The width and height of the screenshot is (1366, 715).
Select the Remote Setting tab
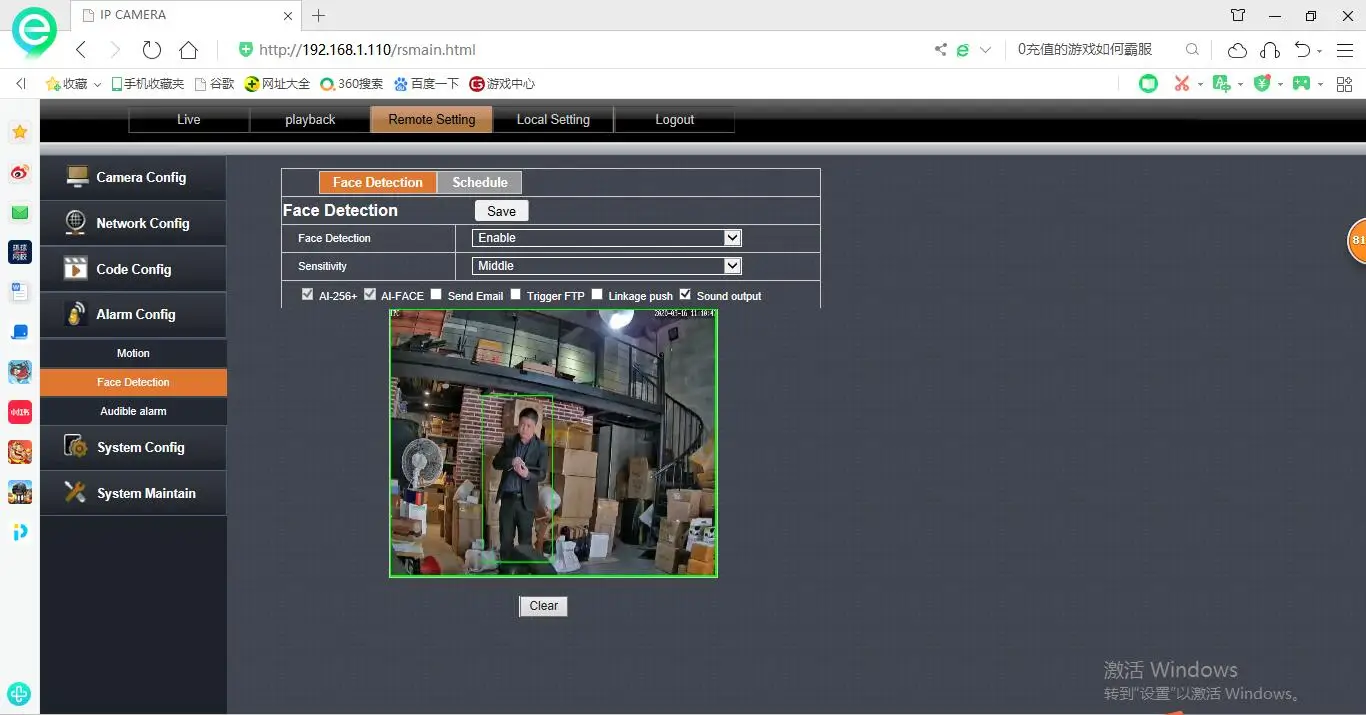point(432,119)
